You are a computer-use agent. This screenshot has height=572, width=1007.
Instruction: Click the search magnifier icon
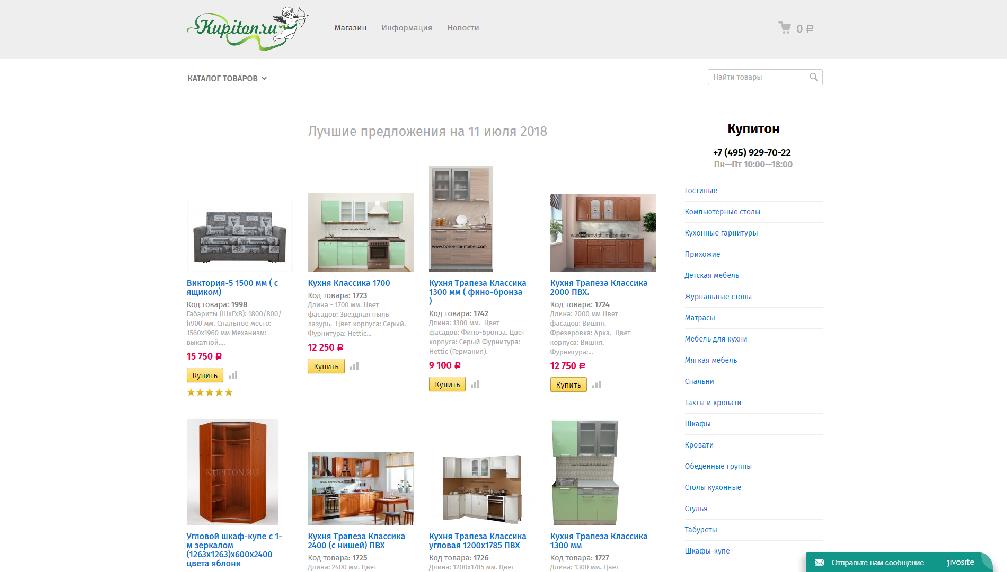pos(814,77)
